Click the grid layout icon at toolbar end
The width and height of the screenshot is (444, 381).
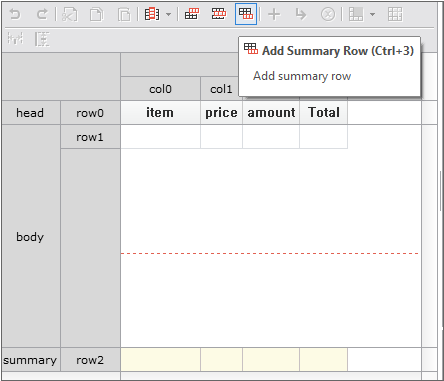[x=395, y=14]
